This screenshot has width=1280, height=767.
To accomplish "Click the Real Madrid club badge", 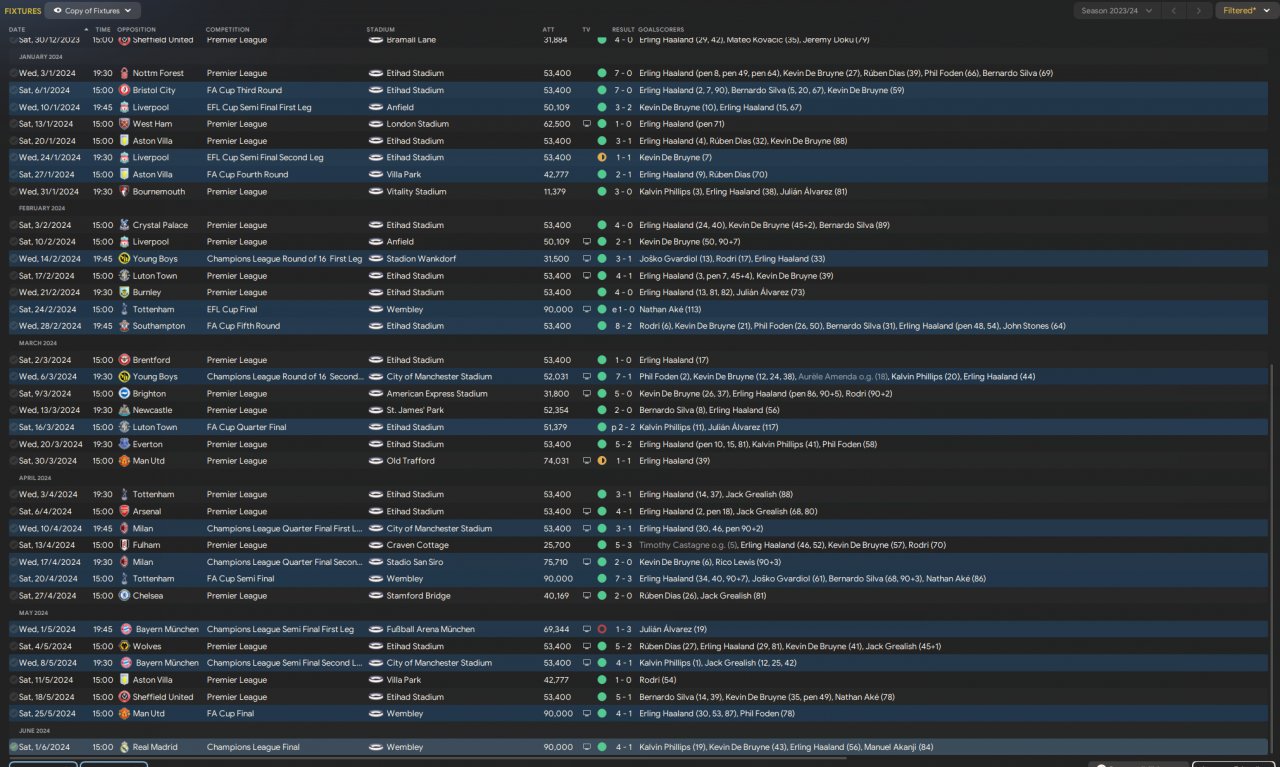I will 124,747.
